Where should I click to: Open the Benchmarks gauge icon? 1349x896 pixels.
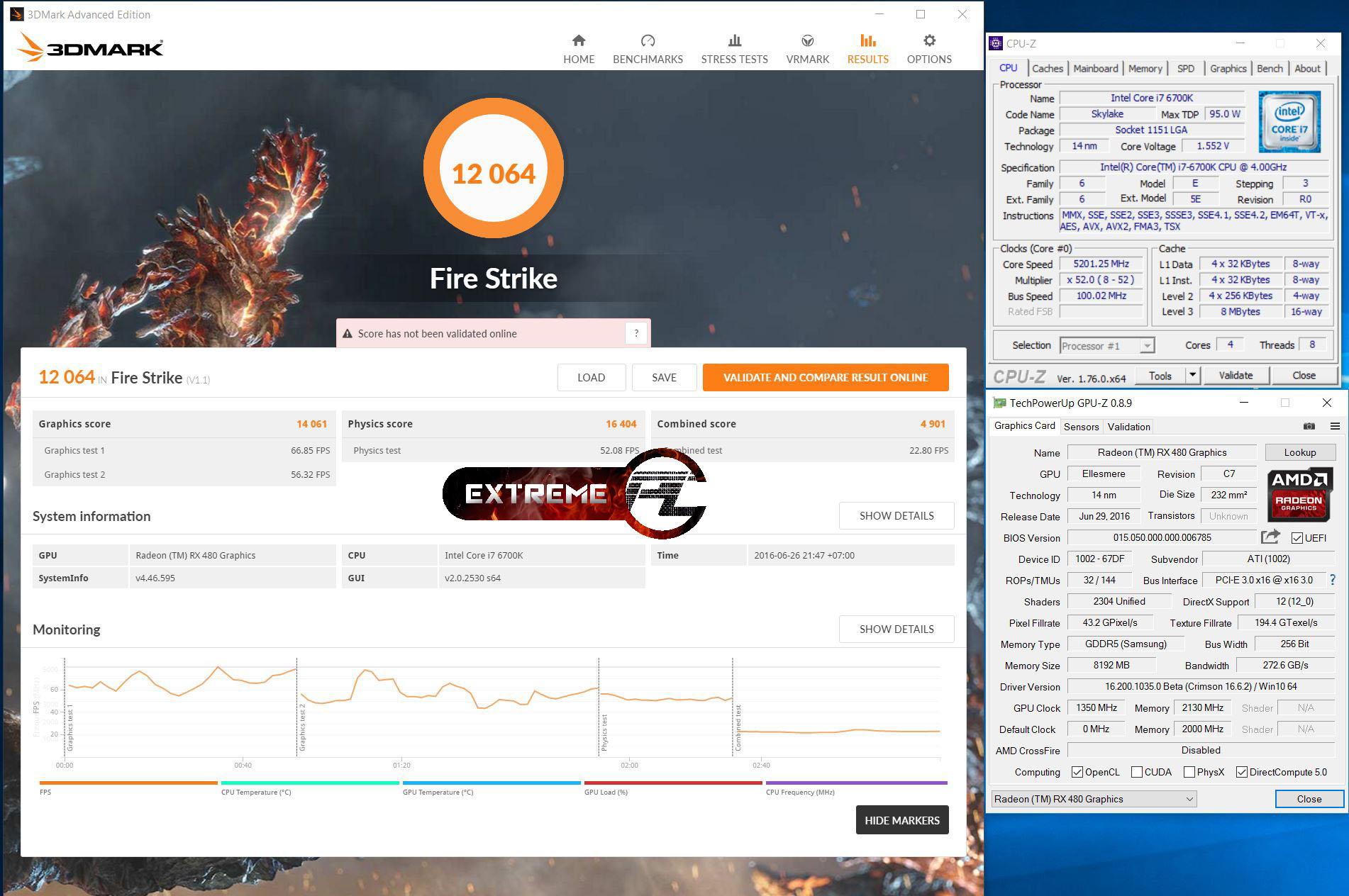(x=648, y=41)
